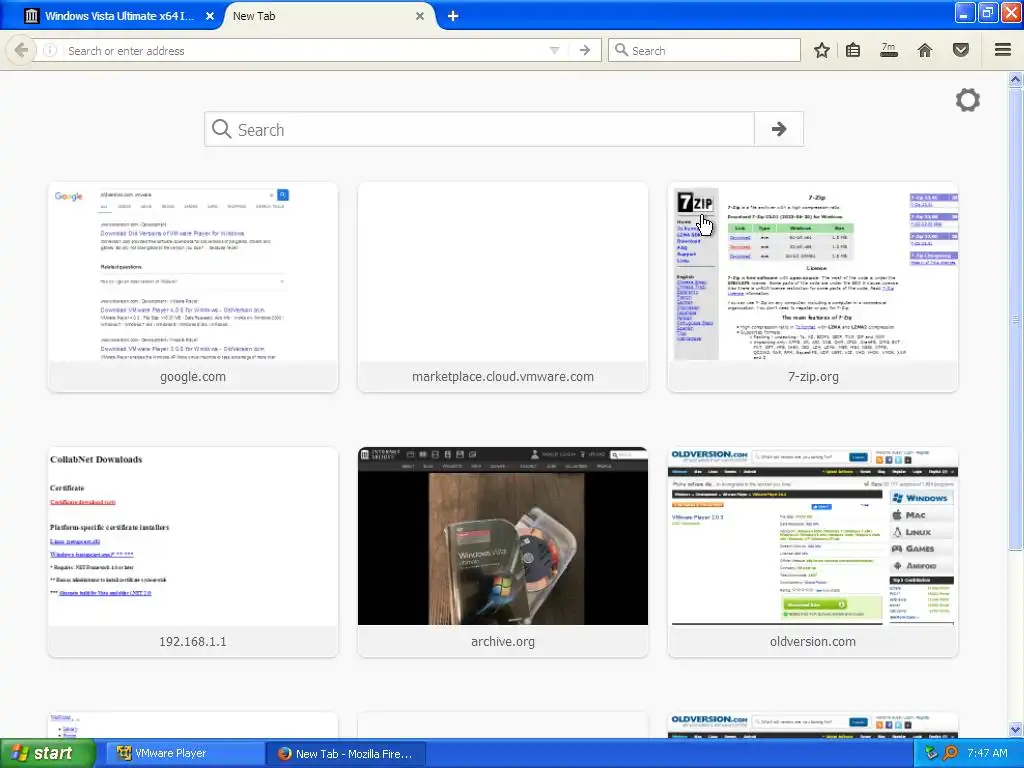
Task: Show bookmarks list icon
Action: (x=853, y=50)
